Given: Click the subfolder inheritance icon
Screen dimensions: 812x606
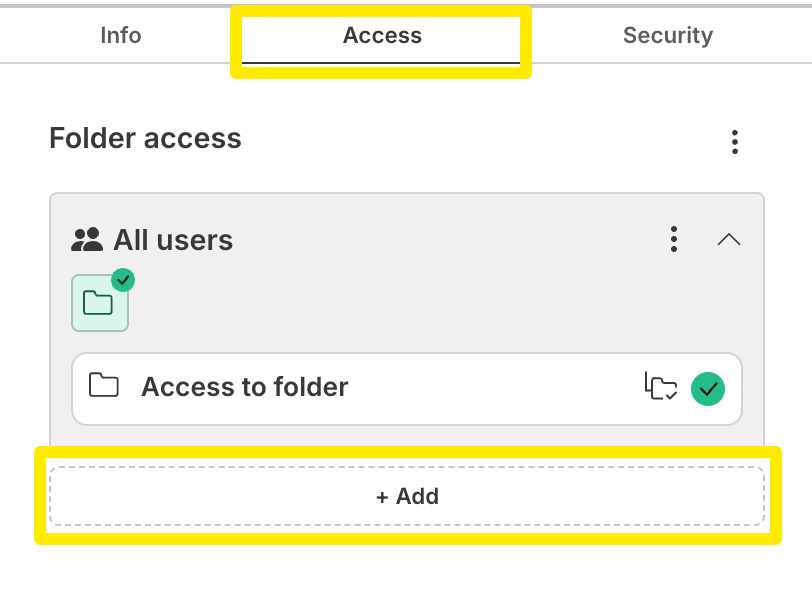Looking at the screenshot, I should 660,387.
